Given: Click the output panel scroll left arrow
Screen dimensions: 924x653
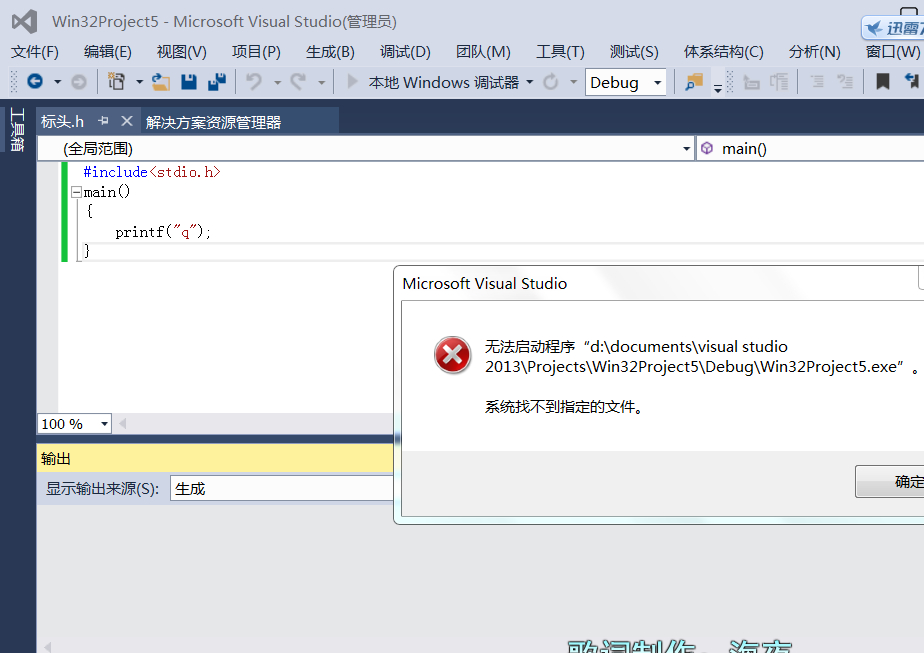Looking at the screenshot, I should (x=48, y=647).
